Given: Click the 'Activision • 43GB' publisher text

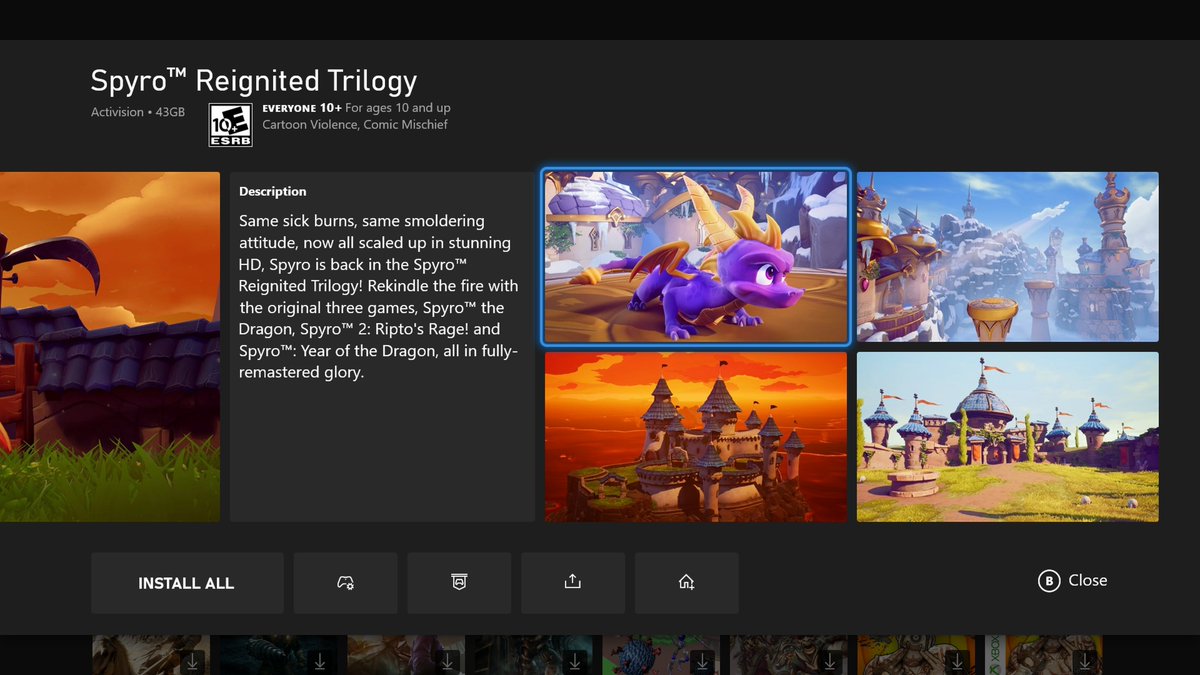Looking at the screenshot, I should coord(138,112).
